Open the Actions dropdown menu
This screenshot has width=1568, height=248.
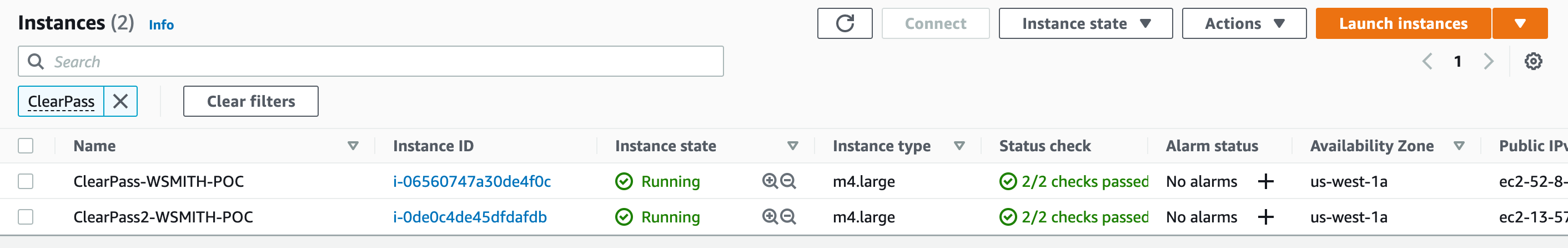(1244, 24)
